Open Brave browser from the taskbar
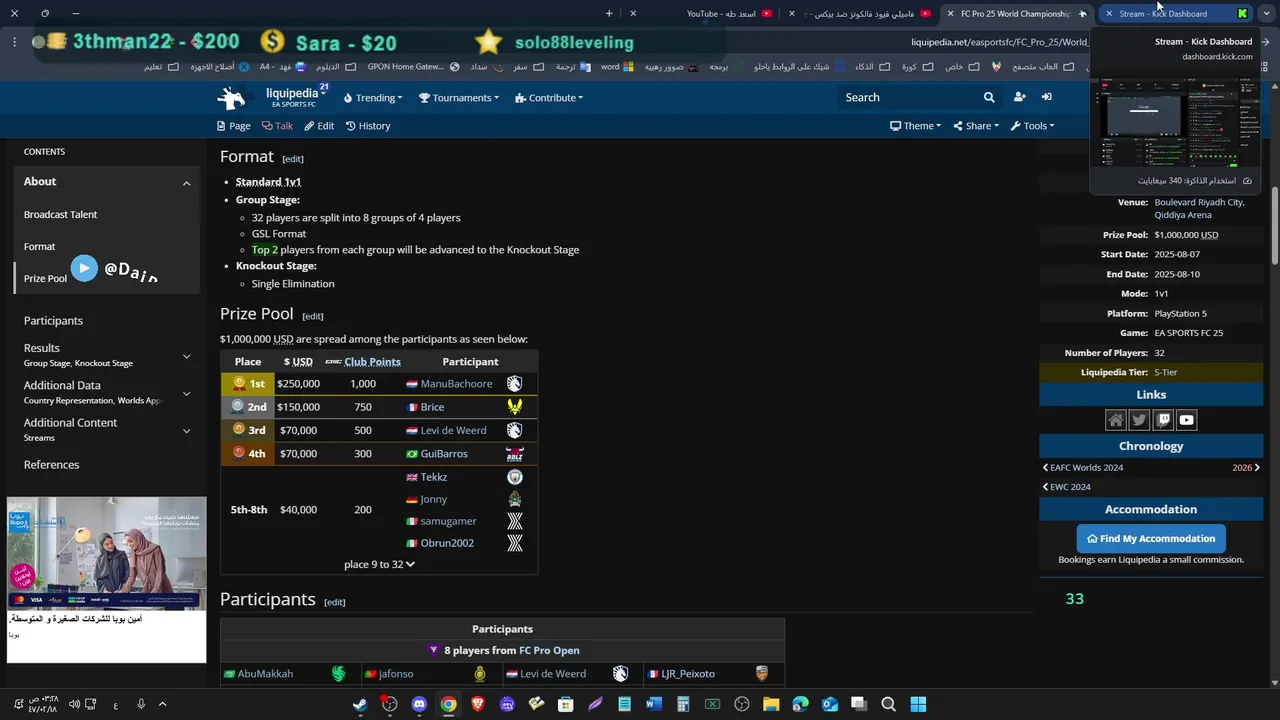The image size is (1280, 720). [477, 704]
